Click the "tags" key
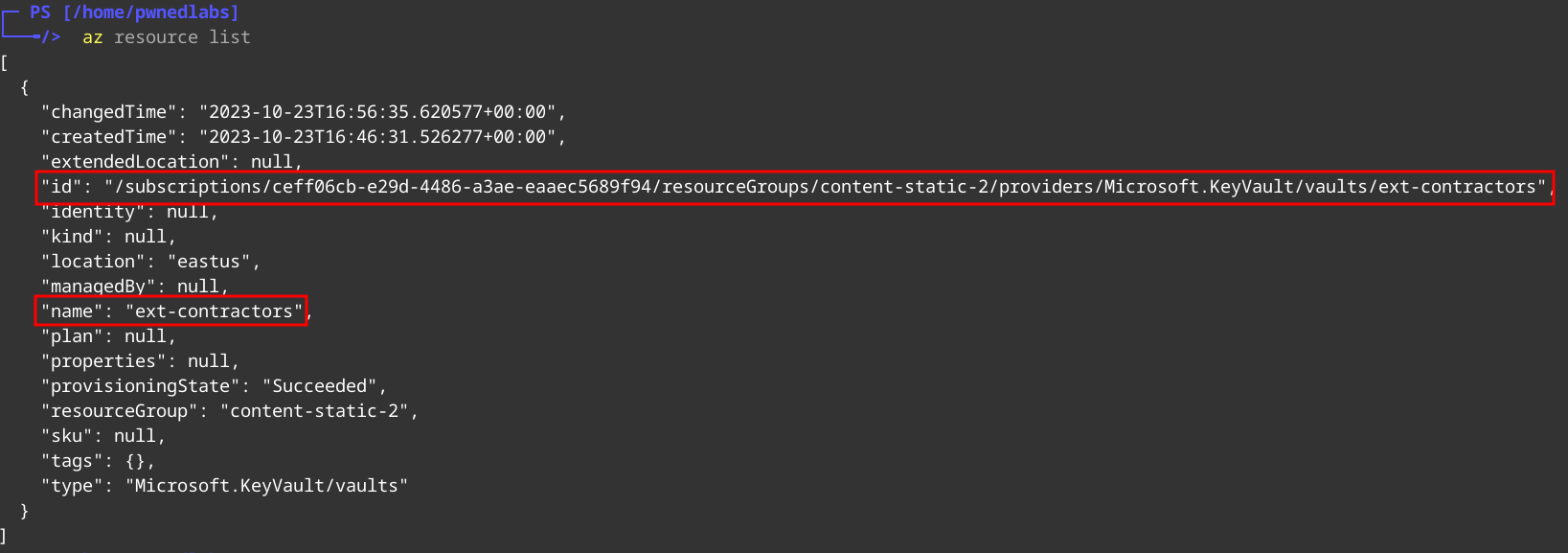This screenshot has height=553, width=1568. [72, 461]
